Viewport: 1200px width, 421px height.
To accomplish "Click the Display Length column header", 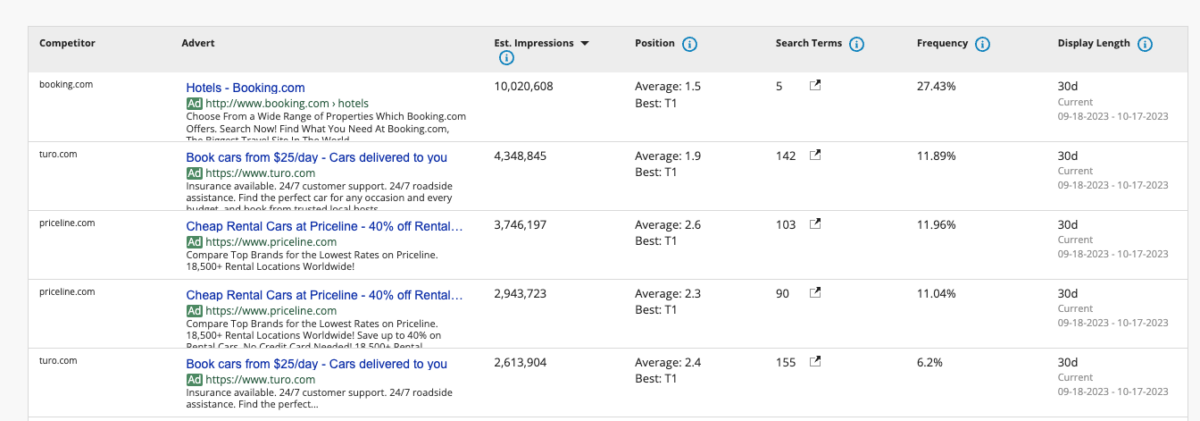I will tap(1094, 43).
